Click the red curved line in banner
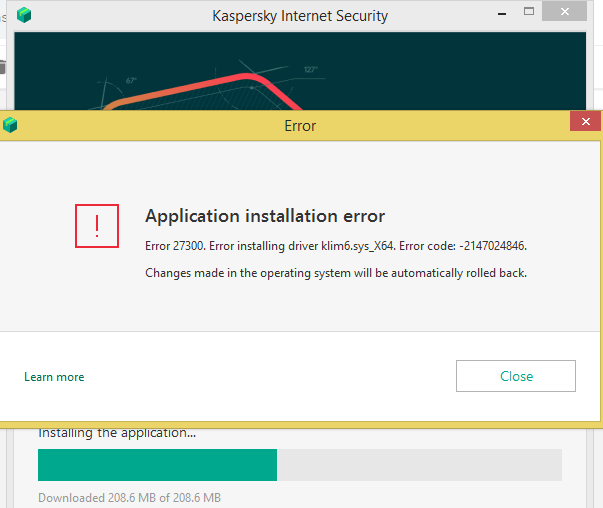This screenshot has height=508, width=603. click(205, 87)
